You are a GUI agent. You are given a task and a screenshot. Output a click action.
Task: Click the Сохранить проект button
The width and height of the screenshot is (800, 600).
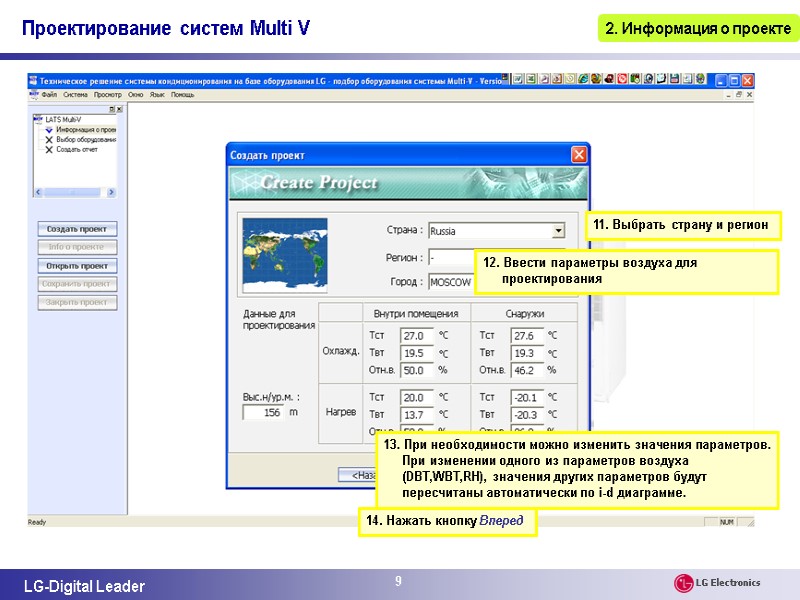point(77,284)
